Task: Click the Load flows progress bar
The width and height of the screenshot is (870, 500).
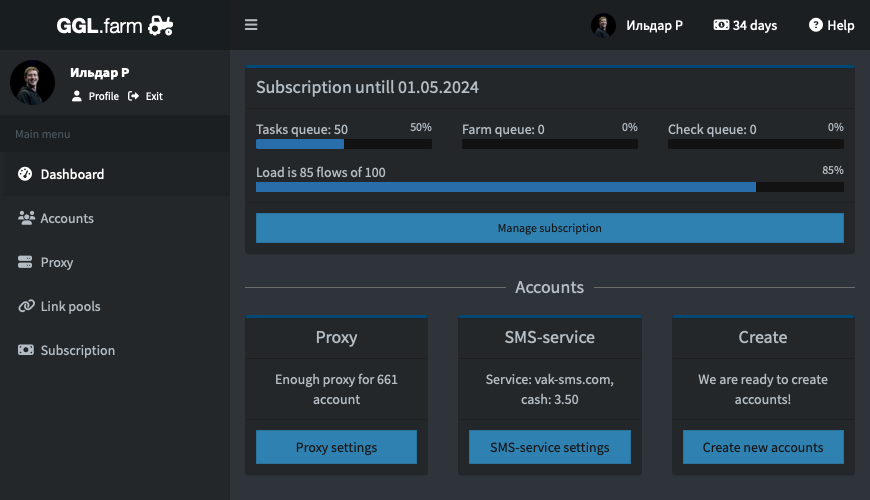Action: point(549,186)
